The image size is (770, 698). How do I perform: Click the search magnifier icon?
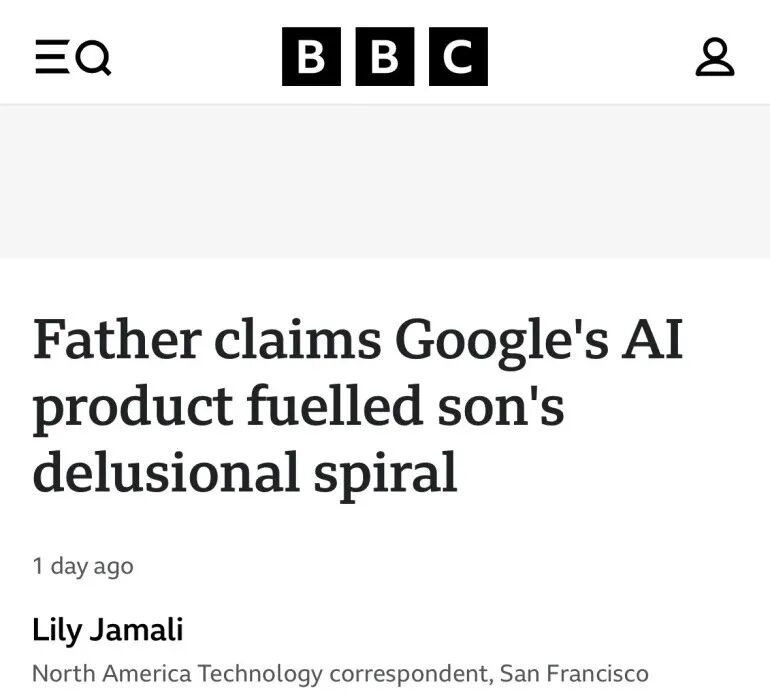(x=94, y=59)
